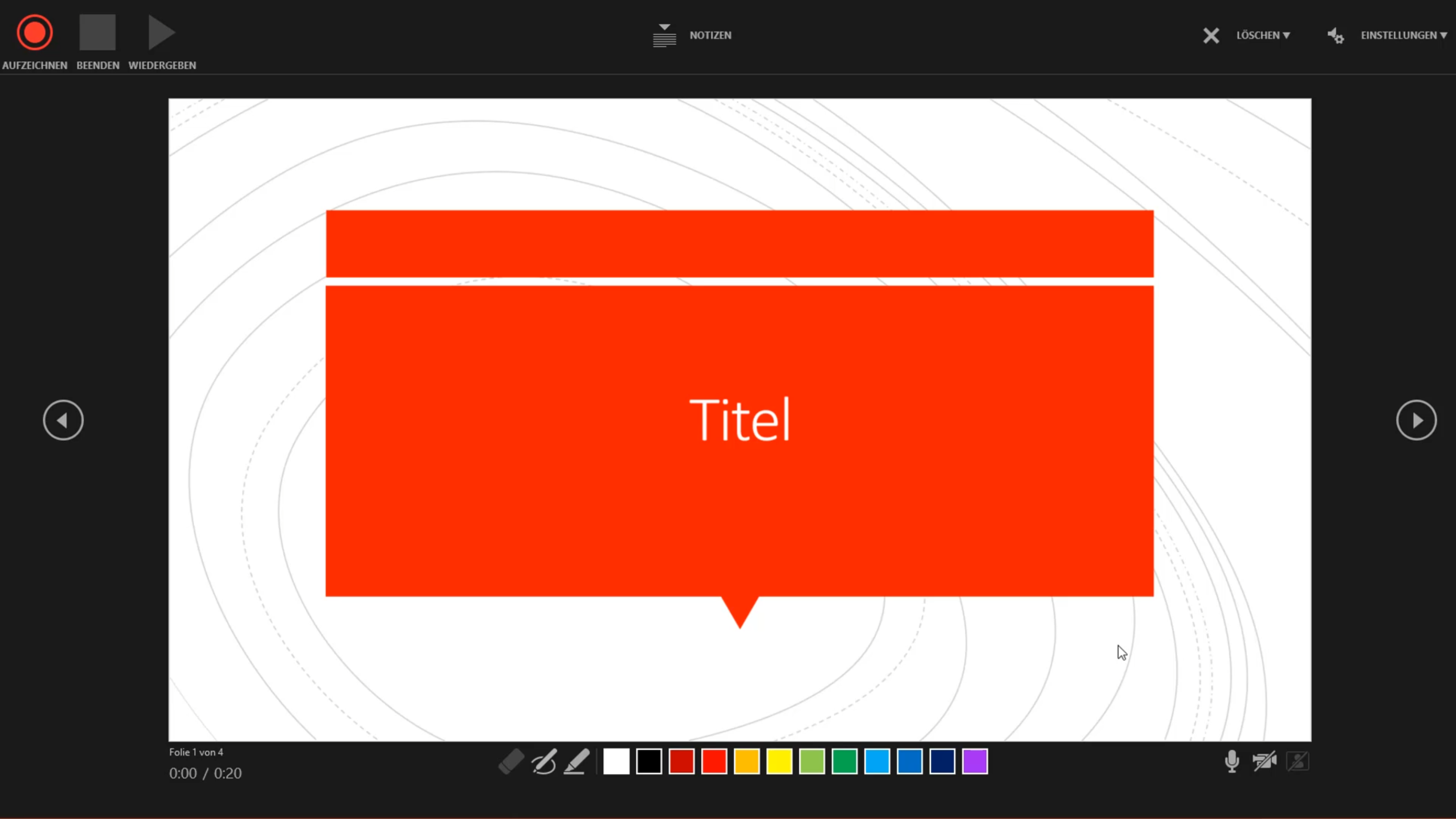The height and width of the screenshot is (819, 1456).
Task: Go to the next slide
Action: (x=1416, y=420)
